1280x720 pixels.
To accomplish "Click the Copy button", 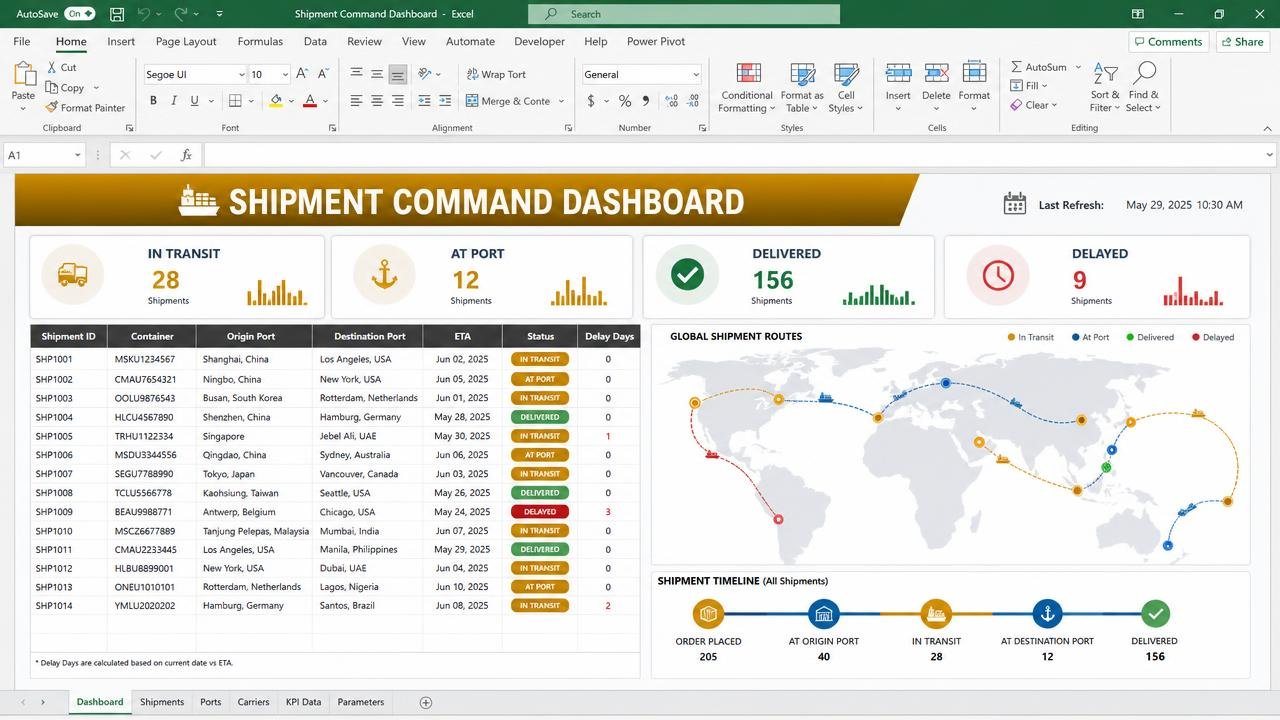I will tap(65, 87).
